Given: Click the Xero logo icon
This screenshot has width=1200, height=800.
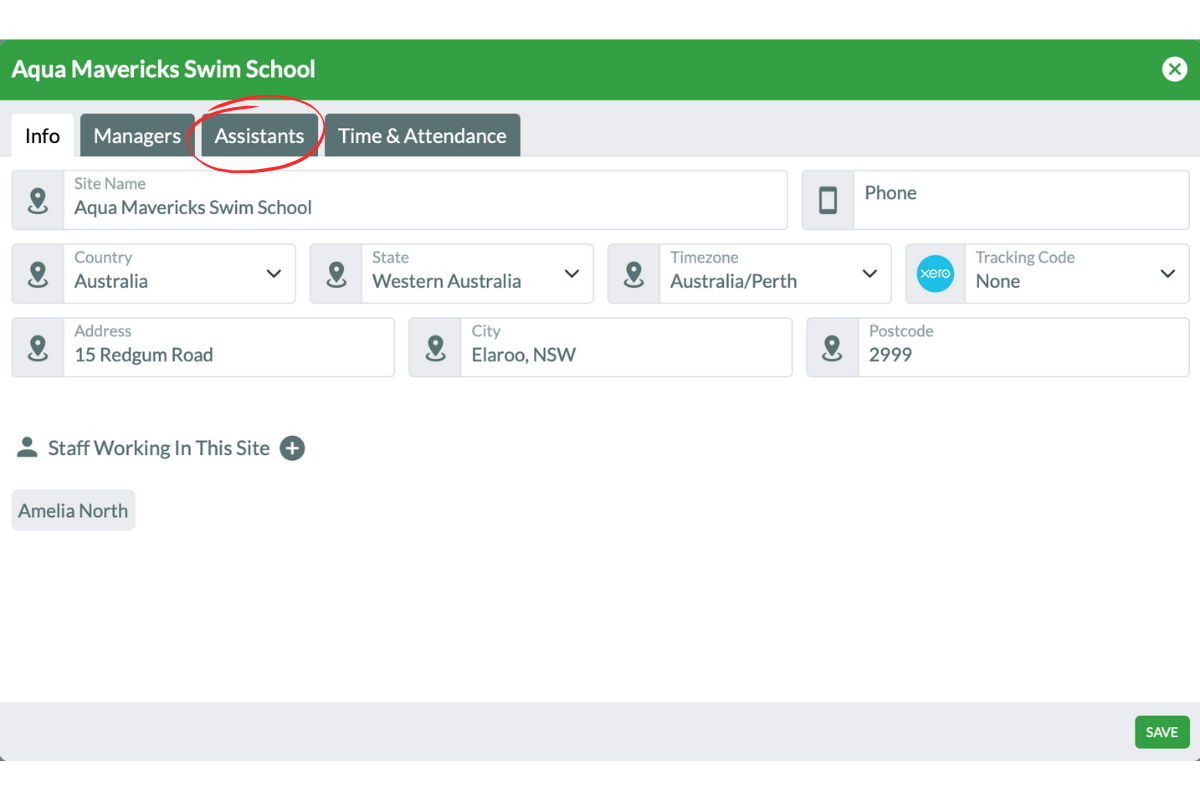Looking at the screenshot, I should click(935, 273).
